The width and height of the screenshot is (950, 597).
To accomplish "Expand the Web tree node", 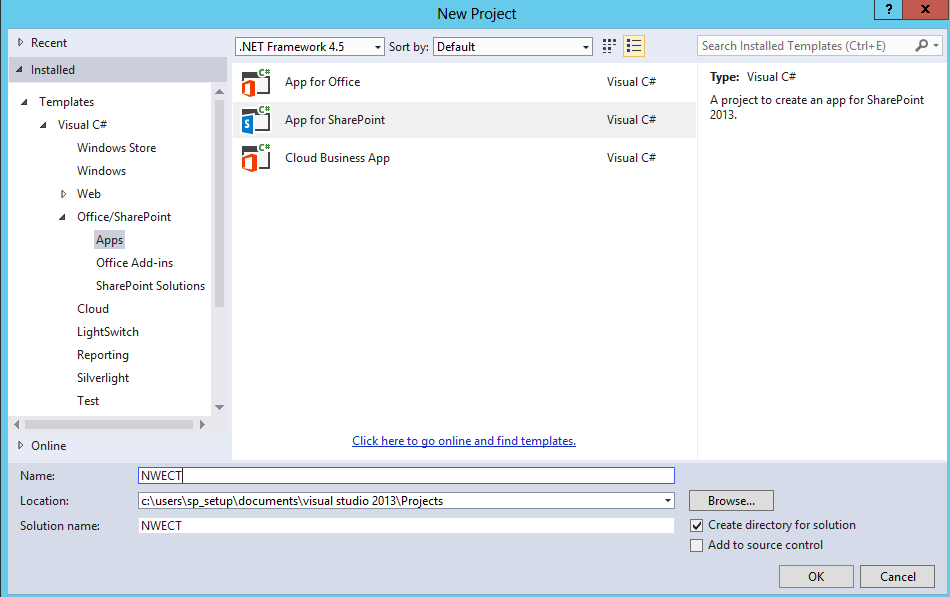I will [x=63, y=194].
